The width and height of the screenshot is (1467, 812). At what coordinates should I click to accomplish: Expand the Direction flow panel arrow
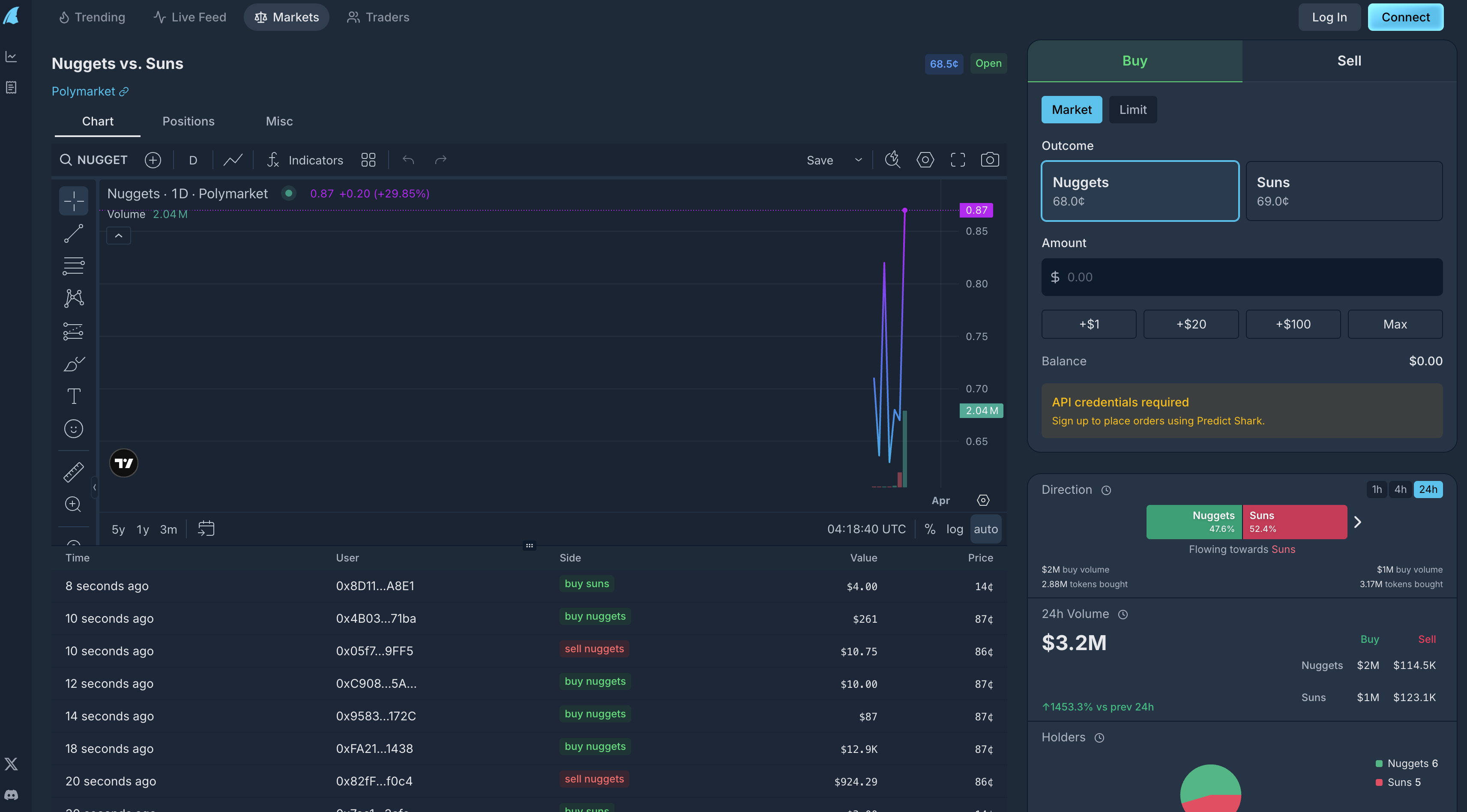[x=1359, y=521]
